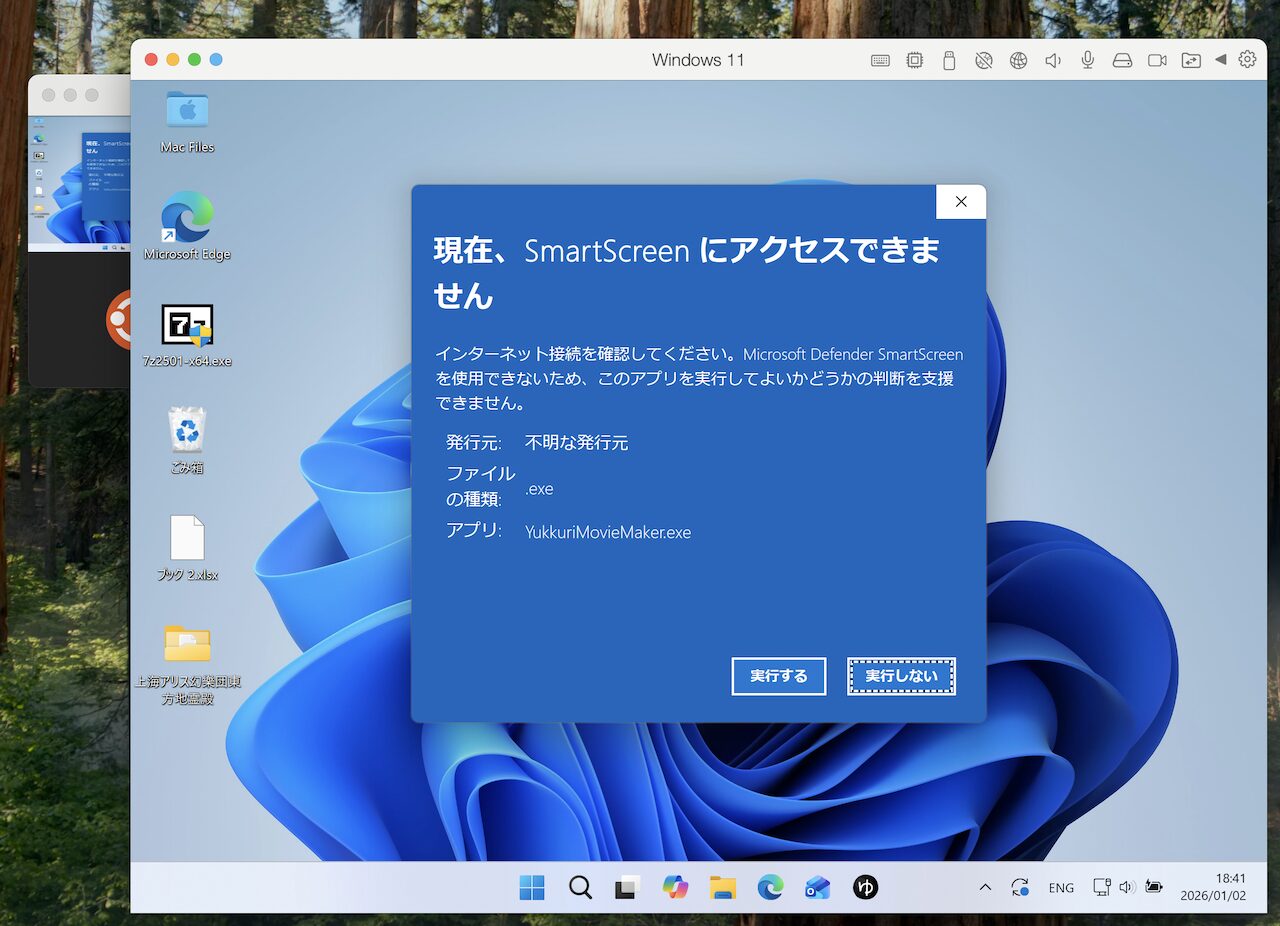
Task: Open Windows Start menu from taskbar
Action: click(532, 887)
